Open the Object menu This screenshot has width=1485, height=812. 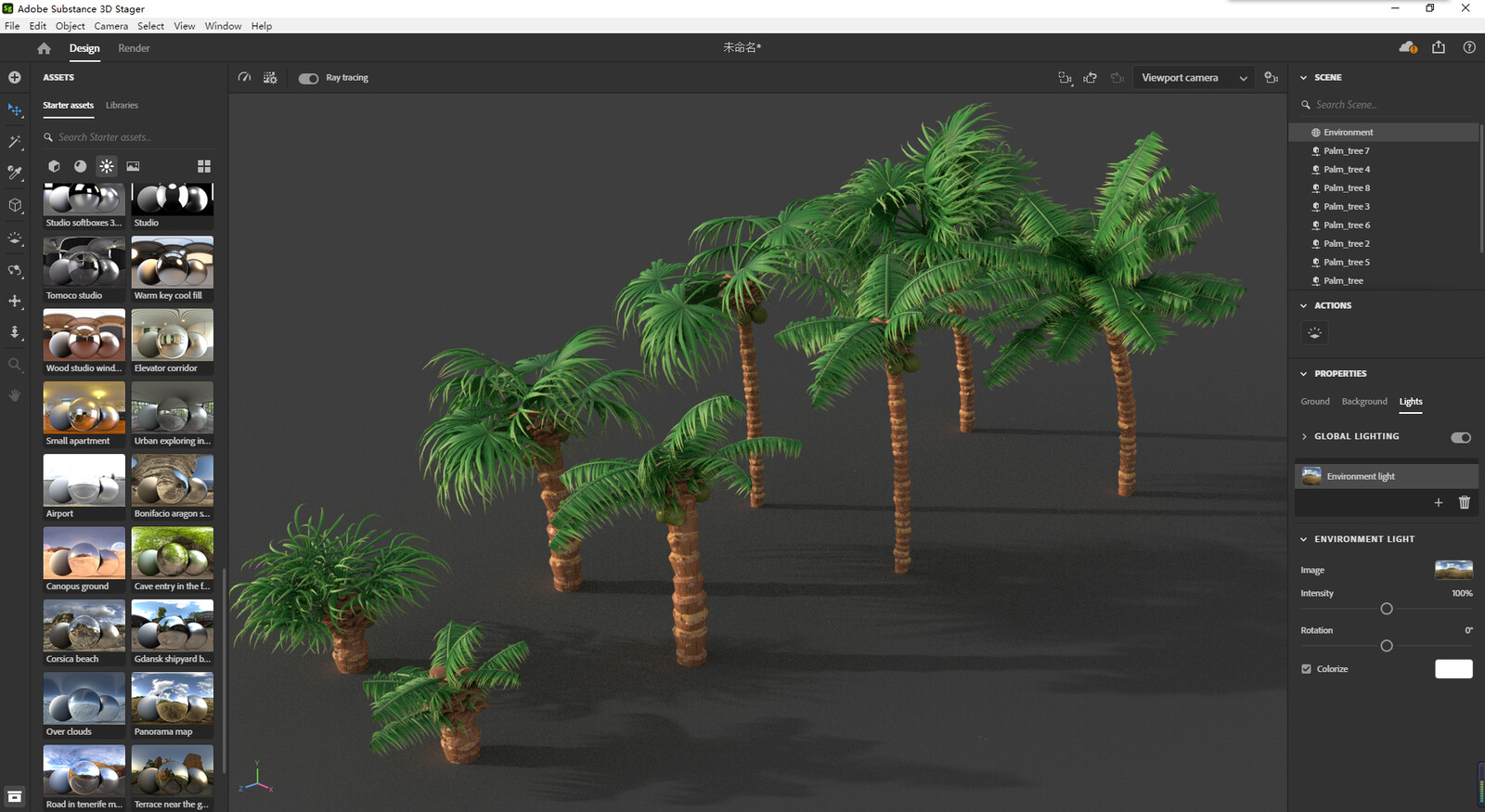click(70, 26)
